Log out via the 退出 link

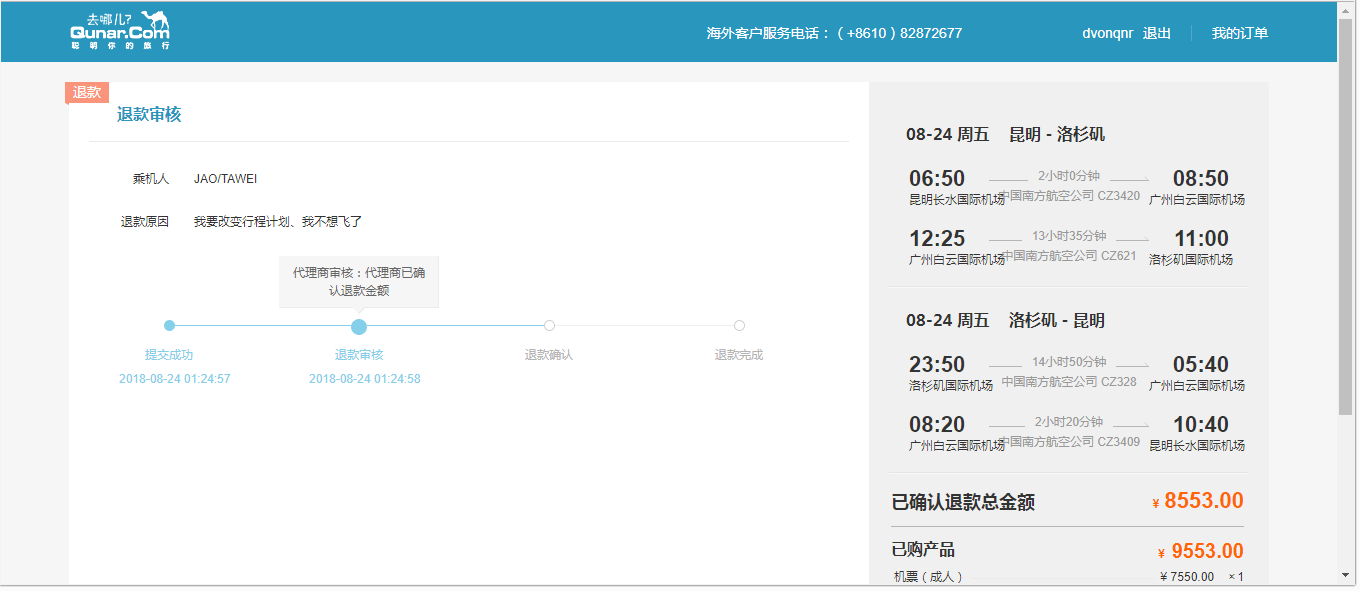pyautogui.click(x=1157, y=33)
